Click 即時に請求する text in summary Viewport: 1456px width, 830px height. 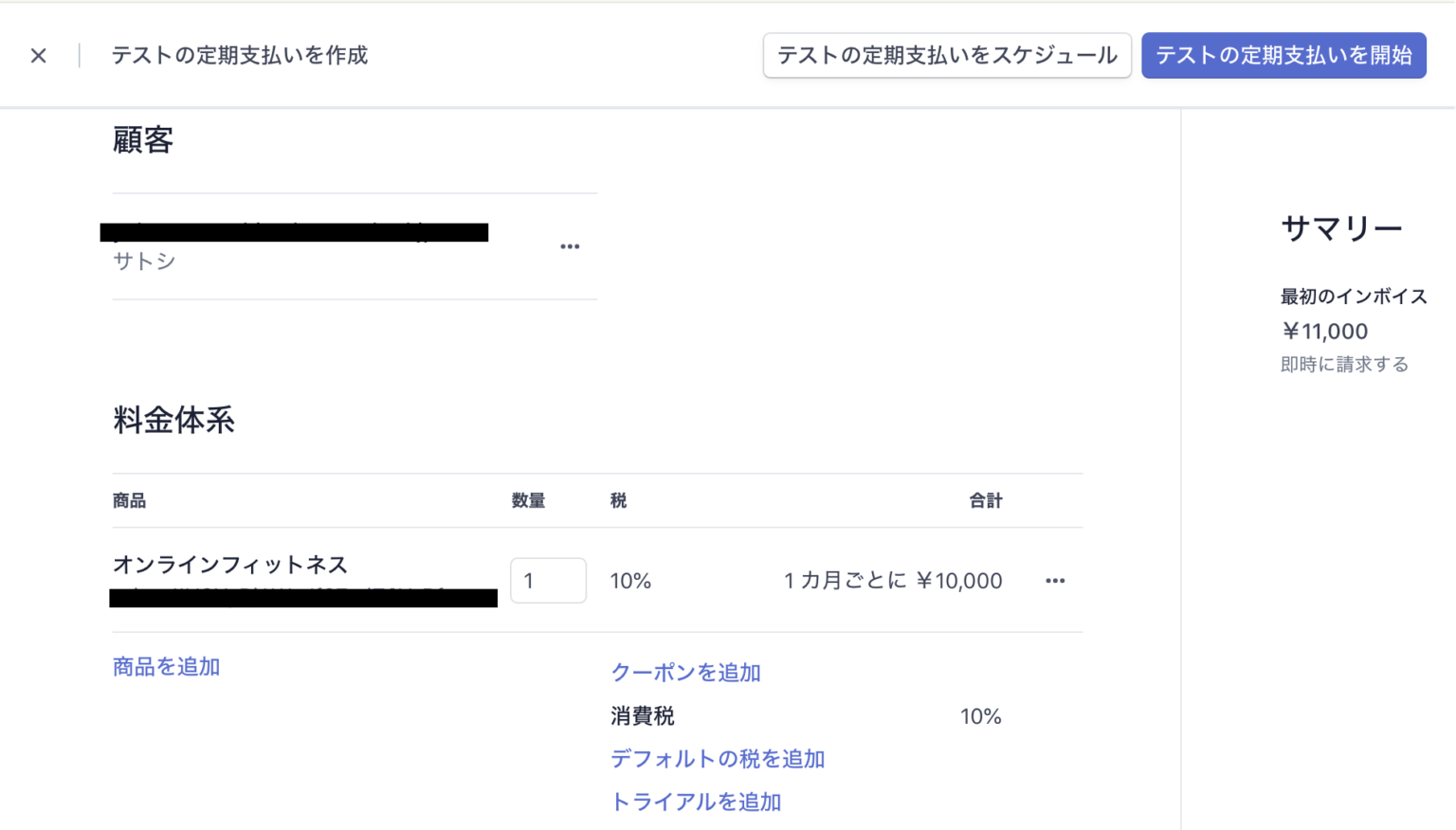tap(1344, 365)
